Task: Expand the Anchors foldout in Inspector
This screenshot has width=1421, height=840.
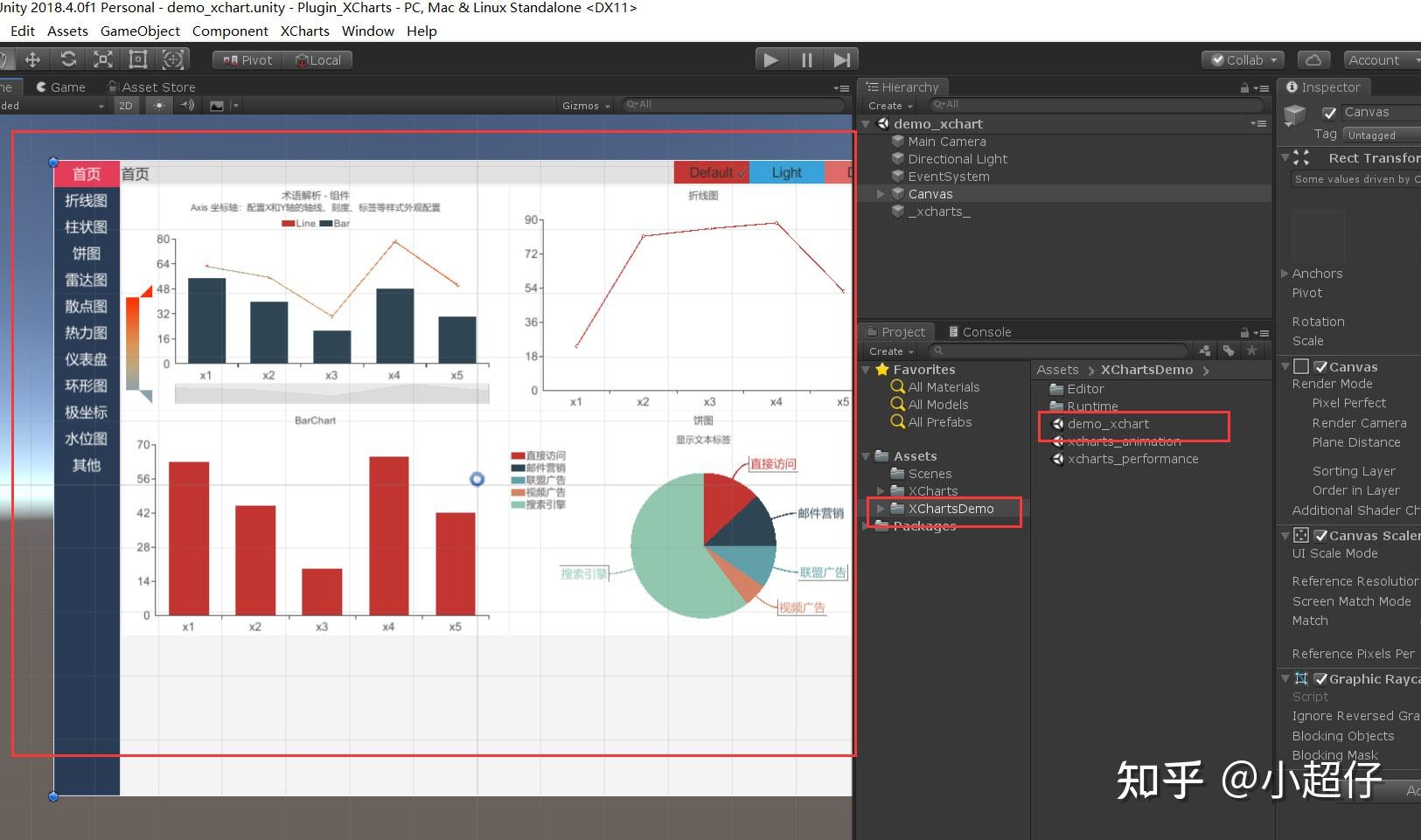Action: click(1285, 274)
